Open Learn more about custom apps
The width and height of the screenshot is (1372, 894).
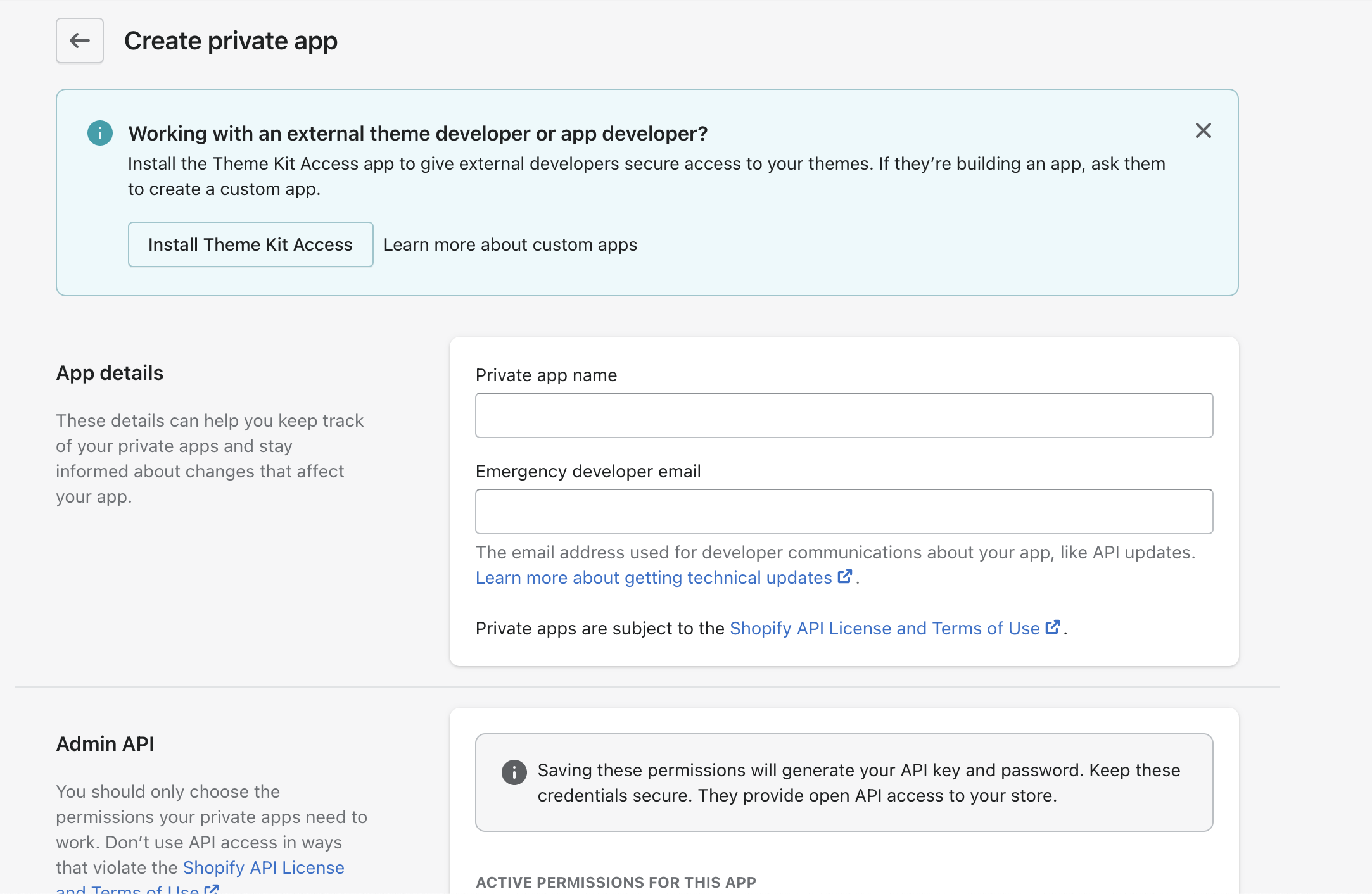[510, 245]
